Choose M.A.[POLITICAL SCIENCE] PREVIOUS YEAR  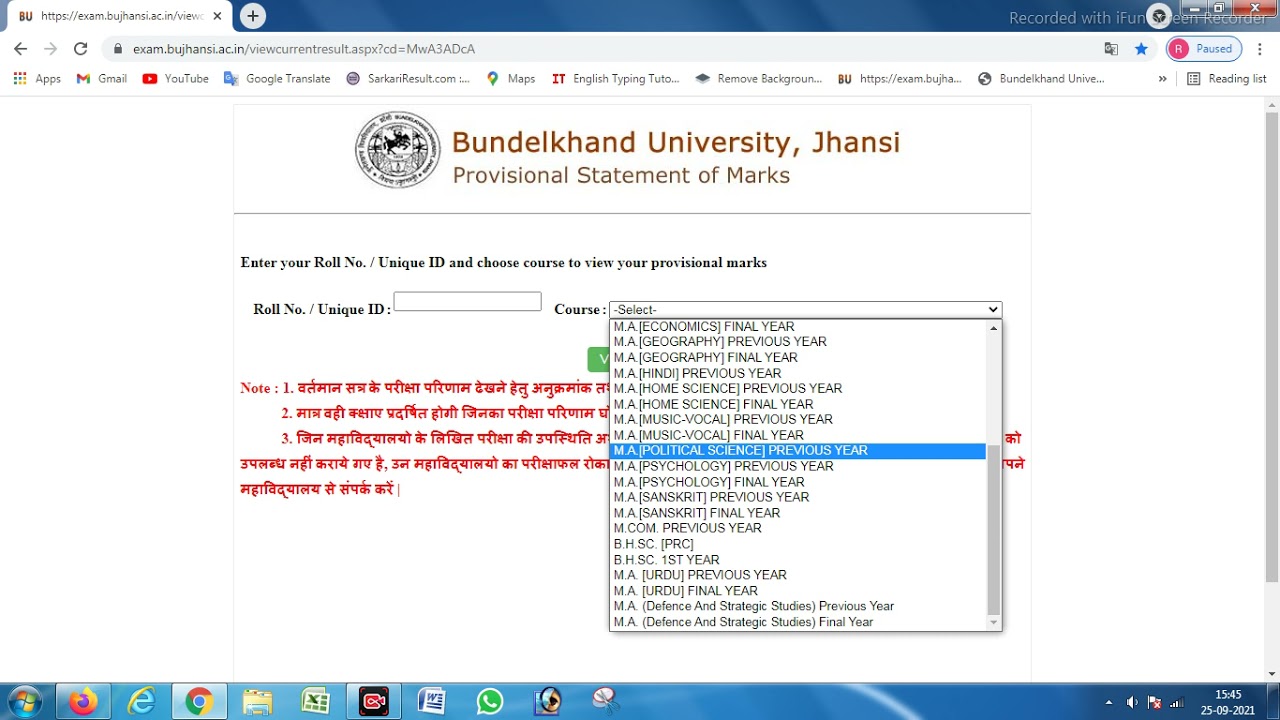coord(798,450)
